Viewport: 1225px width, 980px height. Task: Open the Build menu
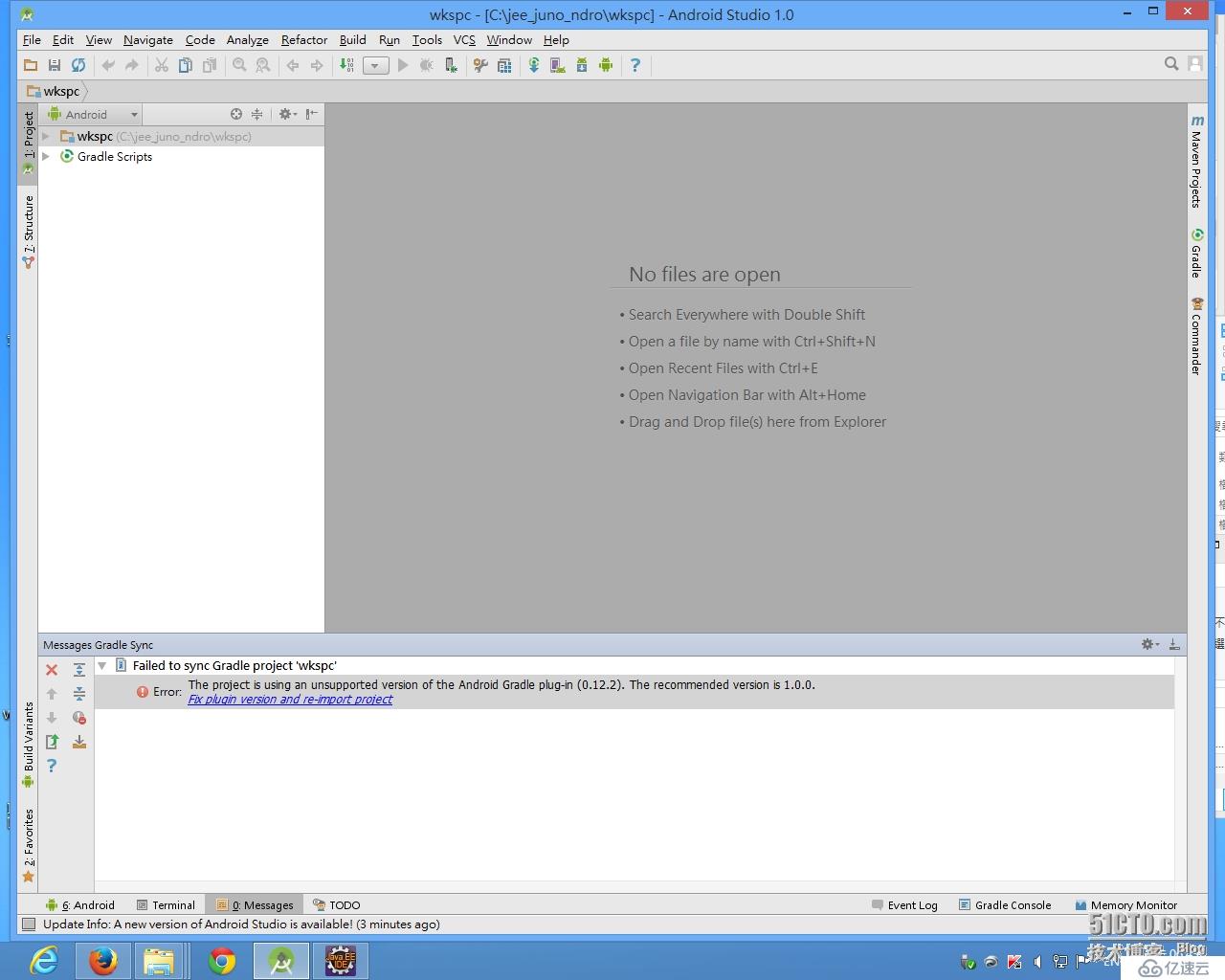(x=353, y=40)
